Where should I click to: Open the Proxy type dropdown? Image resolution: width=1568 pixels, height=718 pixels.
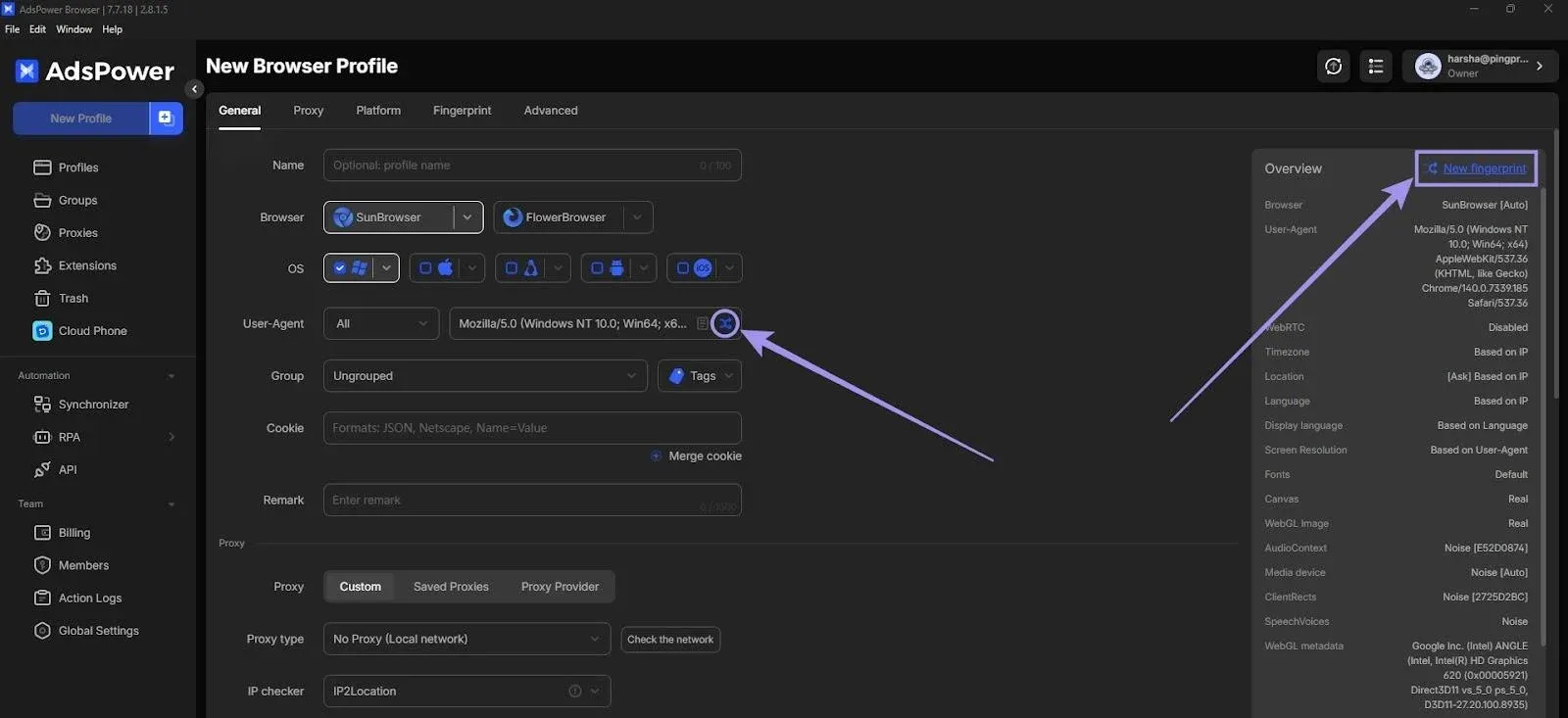click(x=466, y=640)
